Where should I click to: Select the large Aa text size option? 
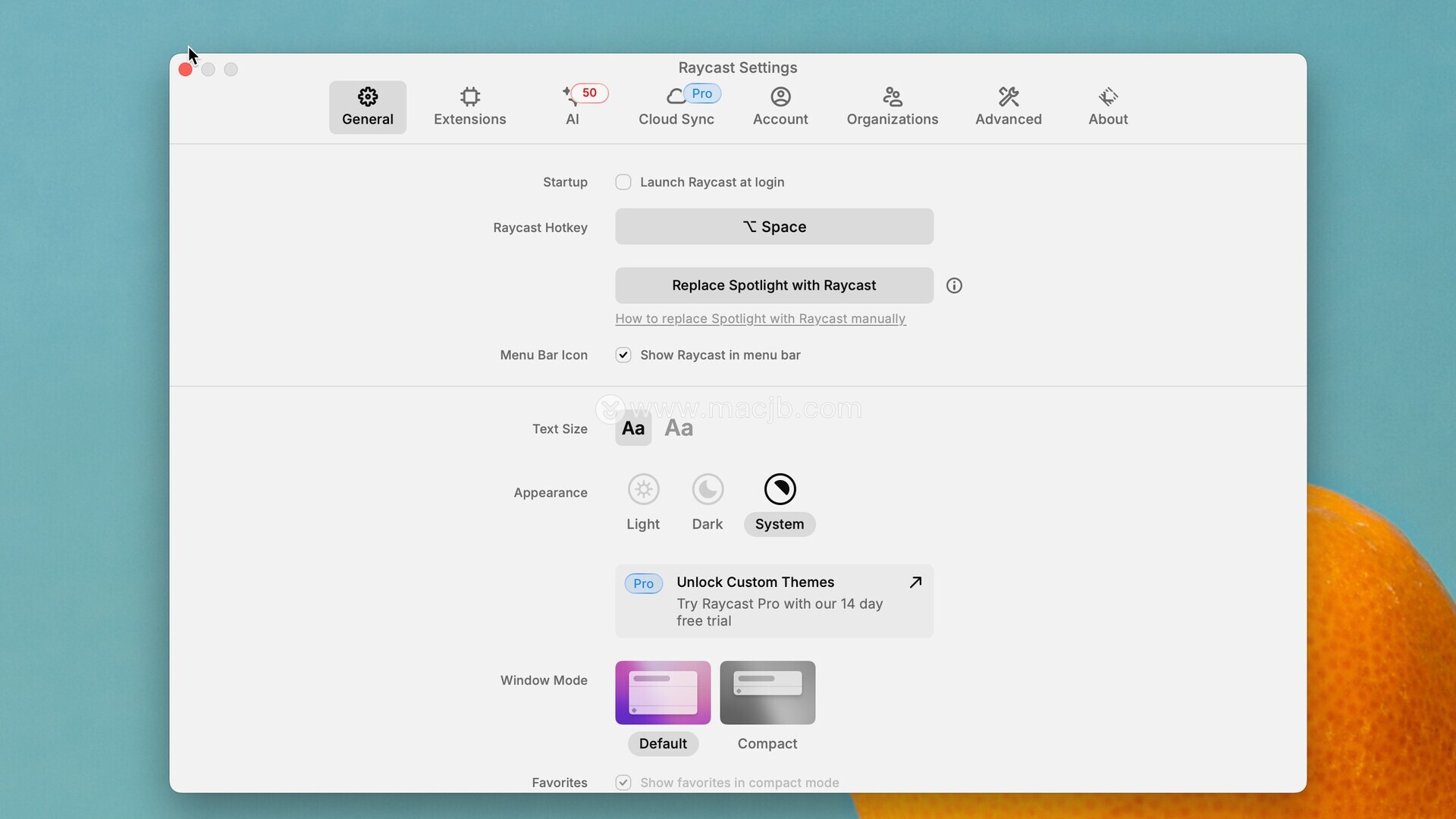[x=679, y=428]
